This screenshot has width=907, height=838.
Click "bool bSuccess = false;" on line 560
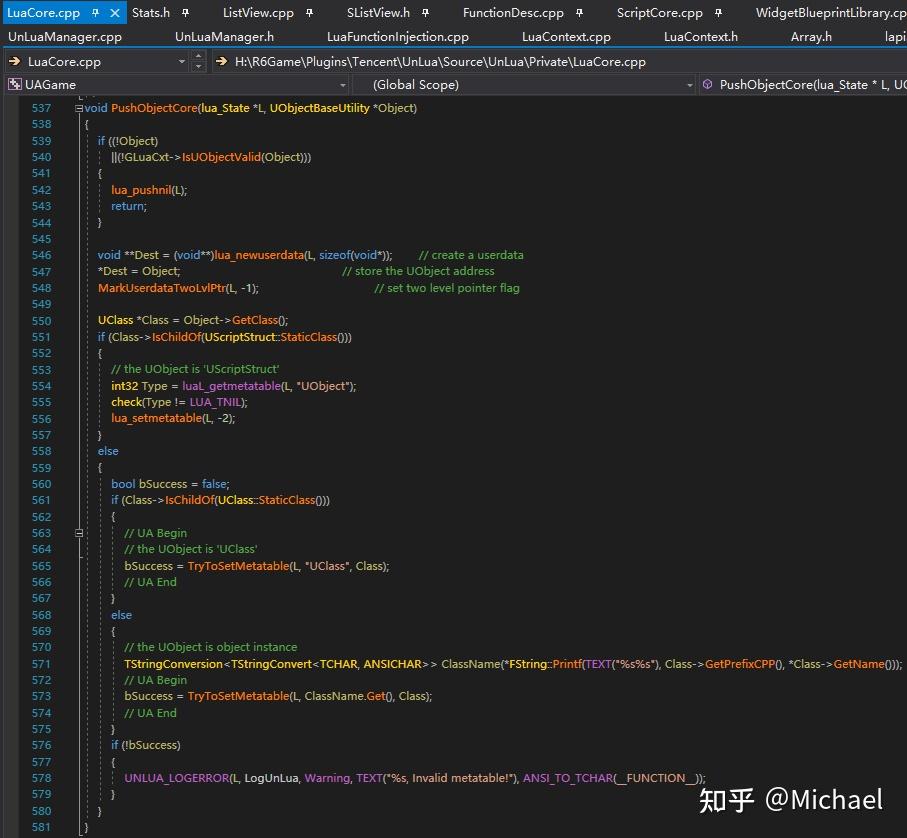pos(170,484)
